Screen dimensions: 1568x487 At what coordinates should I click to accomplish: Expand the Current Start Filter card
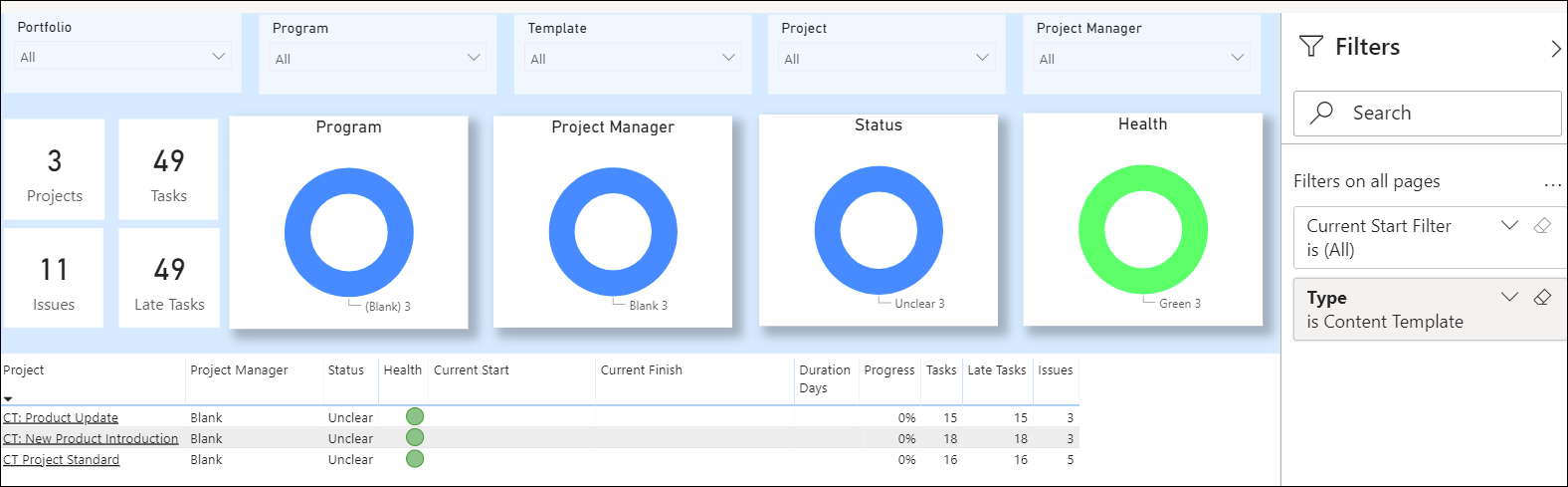(x=1509, y=226)
